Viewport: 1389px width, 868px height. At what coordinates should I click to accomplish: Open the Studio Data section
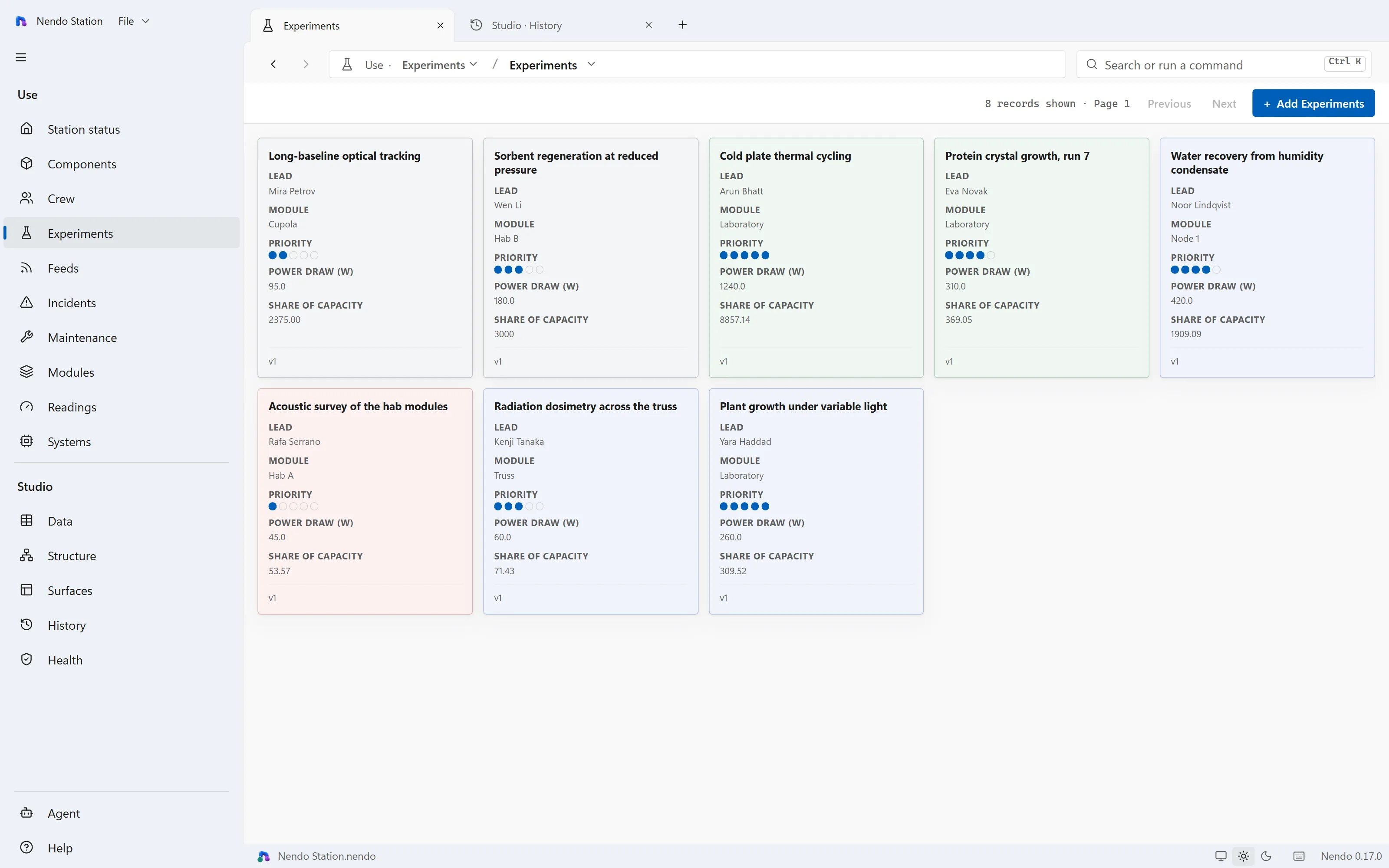pyautogui.click(x=121, y=521)
